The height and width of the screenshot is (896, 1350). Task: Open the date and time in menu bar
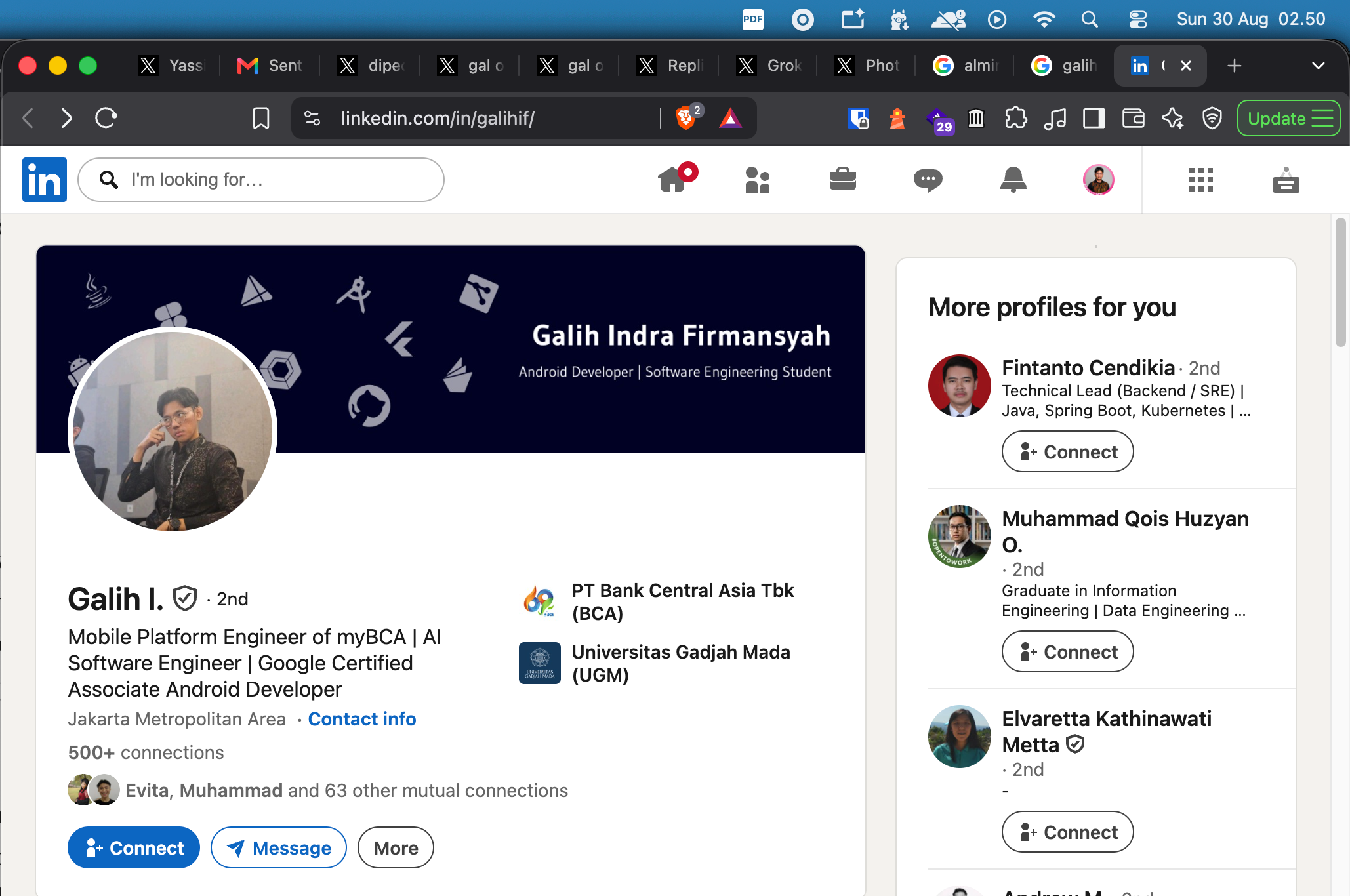pyautogui.click(x=1251, y=20)
